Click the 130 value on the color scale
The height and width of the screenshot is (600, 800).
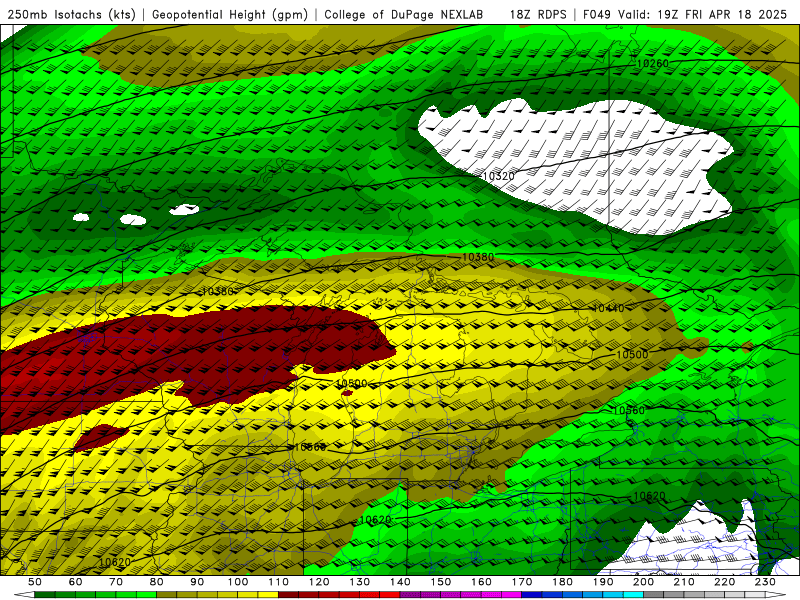(360, 582)
